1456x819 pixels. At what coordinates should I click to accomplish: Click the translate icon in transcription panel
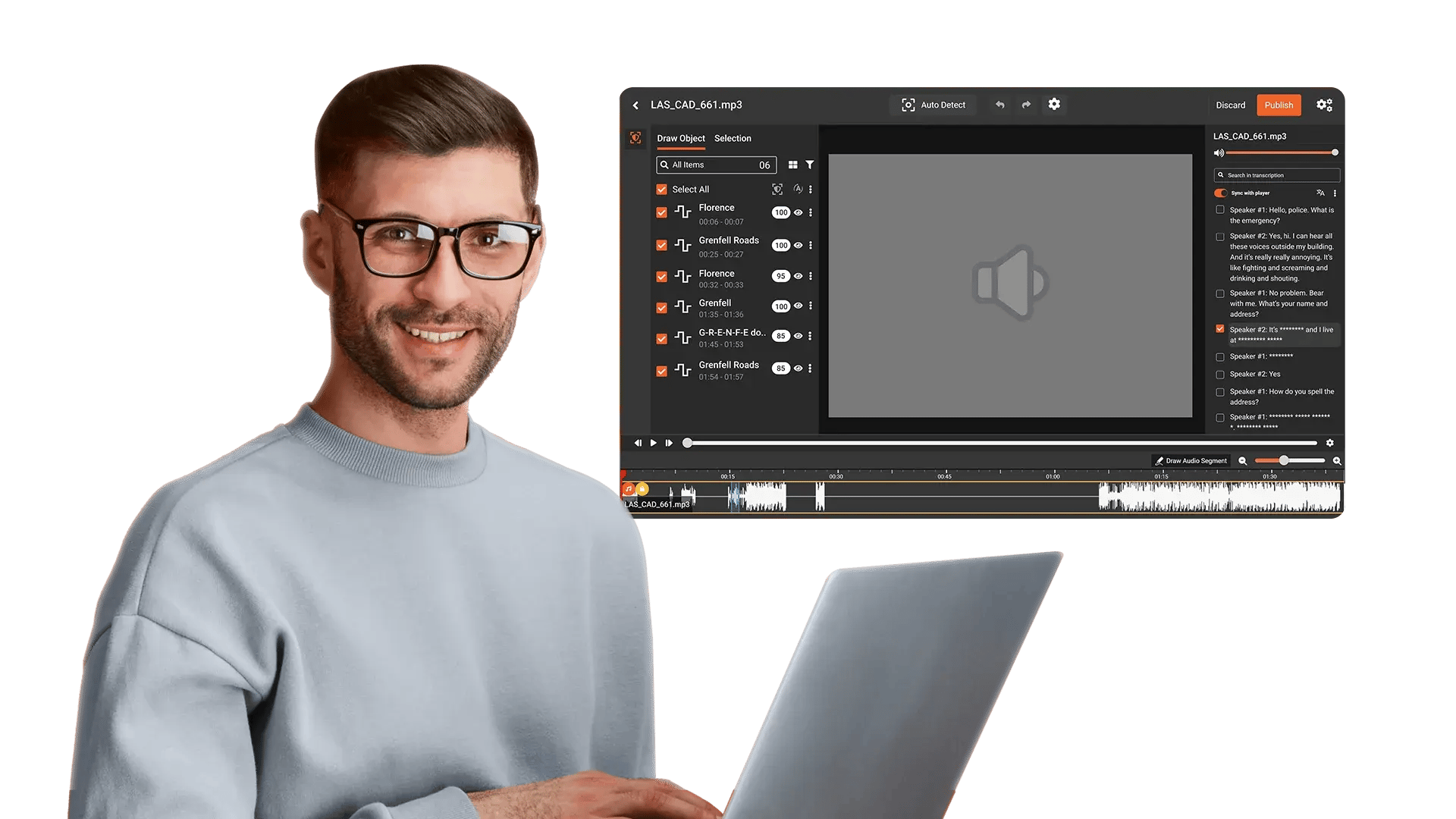click(1320, 193)
